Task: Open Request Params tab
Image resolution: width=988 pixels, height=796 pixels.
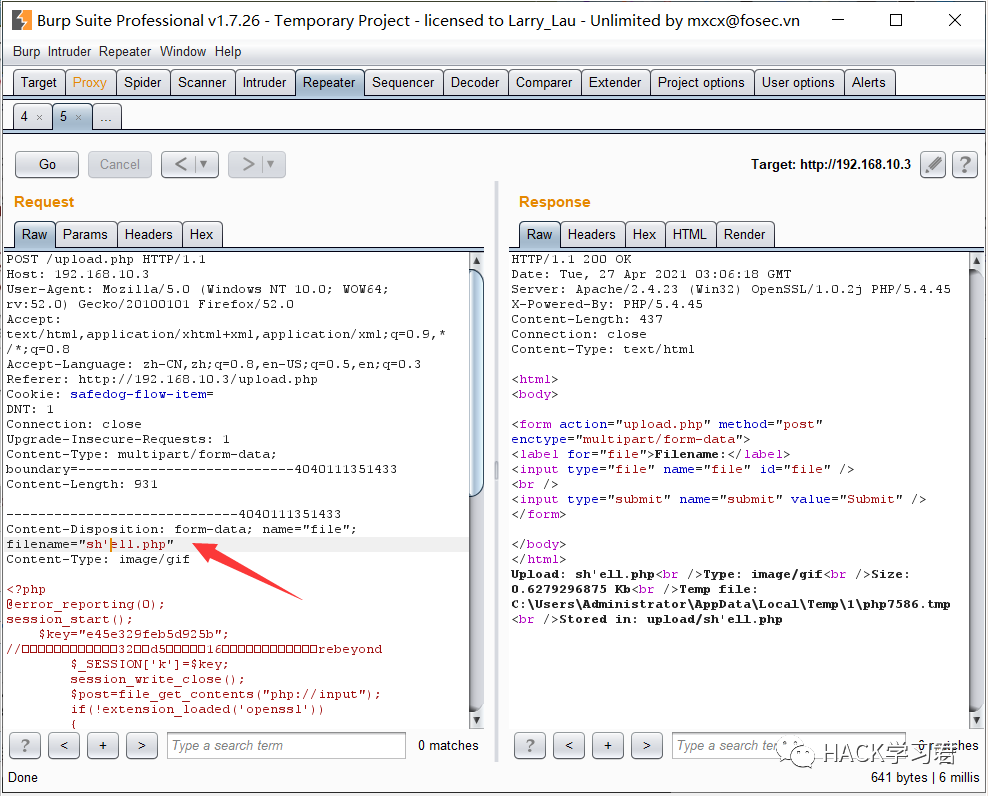Action: 86,234
